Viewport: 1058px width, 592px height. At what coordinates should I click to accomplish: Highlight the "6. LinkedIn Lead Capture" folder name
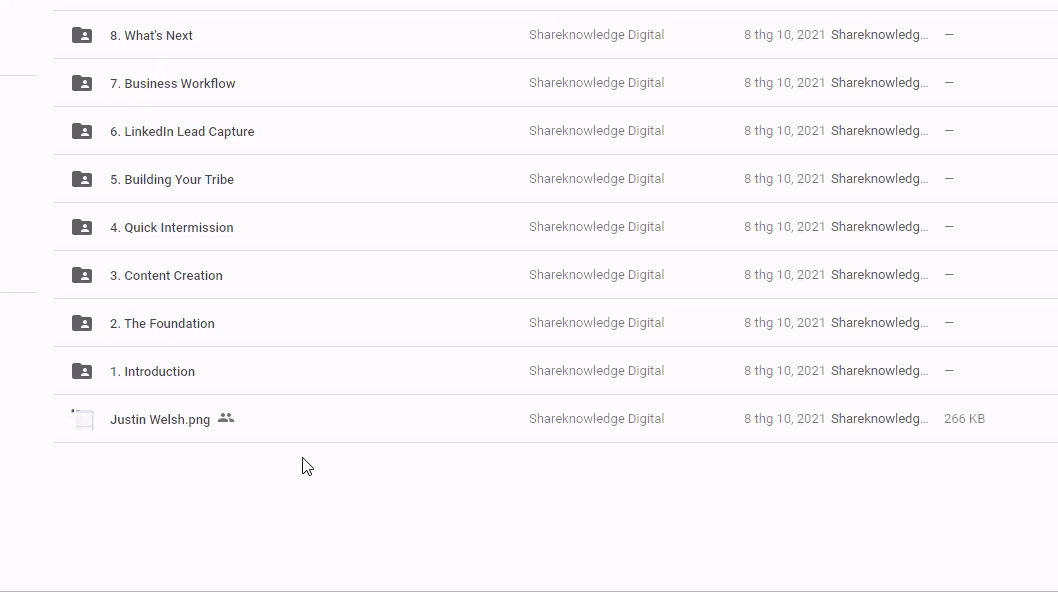pos(182,132)
